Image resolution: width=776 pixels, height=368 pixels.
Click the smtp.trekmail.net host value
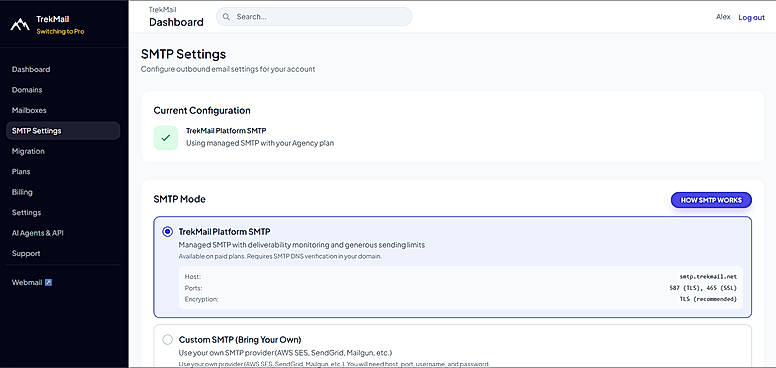tap(708, 276)
